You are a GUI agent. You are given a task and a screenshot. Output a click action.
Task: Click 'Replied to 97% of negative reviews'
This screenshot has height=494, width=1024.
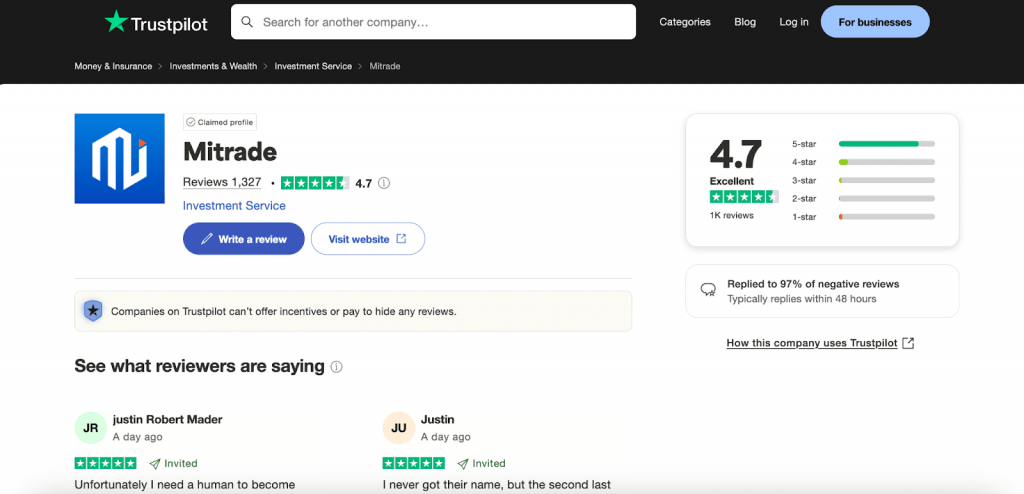813,284
